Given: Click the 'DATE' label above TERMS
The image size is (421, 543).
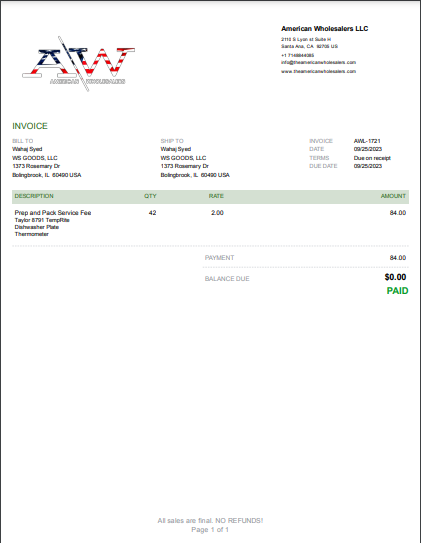Looking at the screenshot, I should click(x=316, y=149).
